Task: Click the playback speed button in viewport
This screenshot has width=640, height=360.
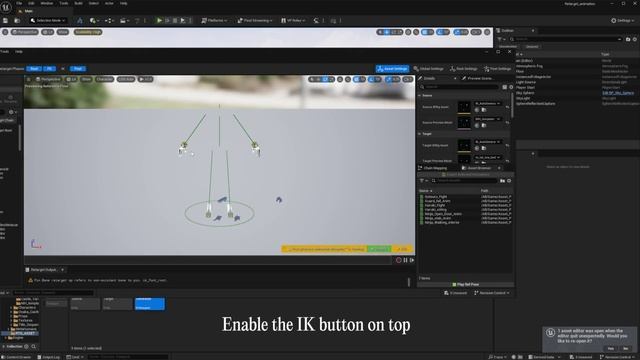Action: click(x=146, y=79)
